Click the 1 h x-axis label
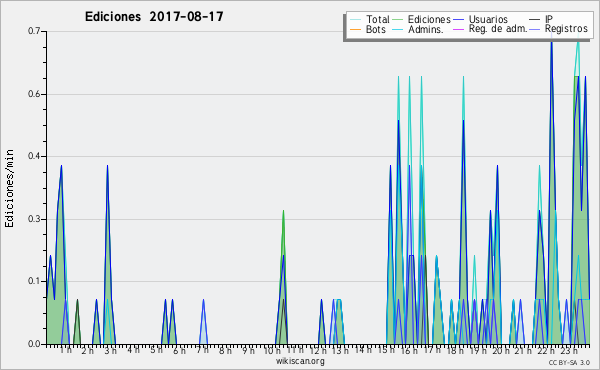 click(x=65, y=350)
